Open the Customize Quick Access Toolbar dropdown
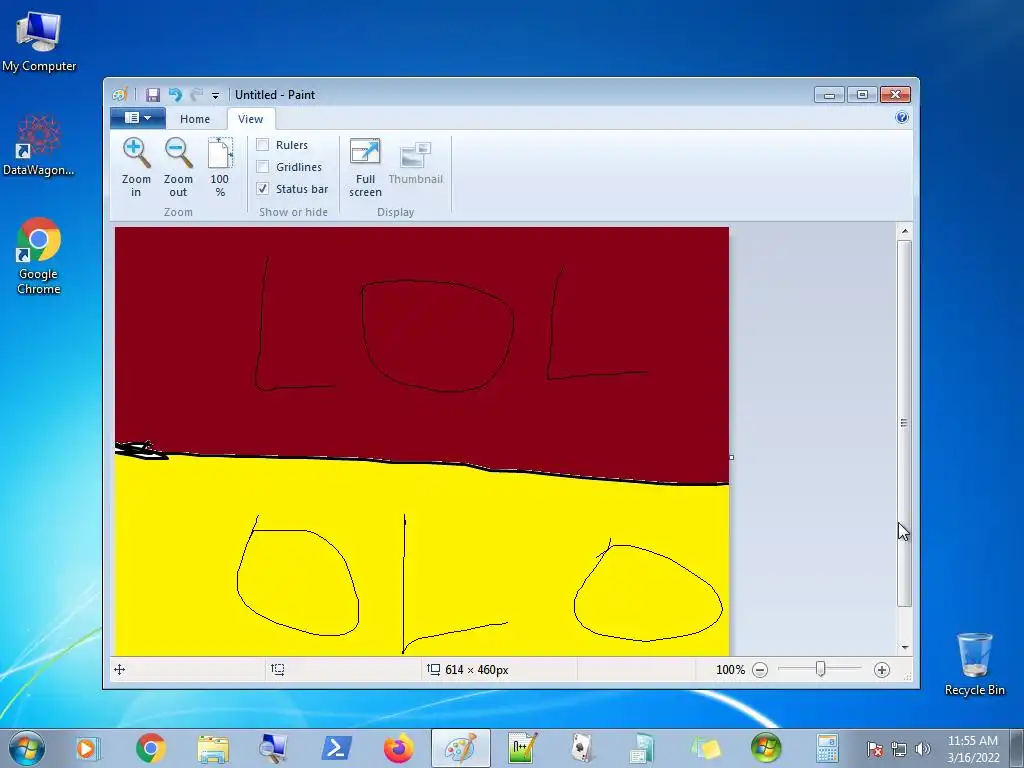 pos(216,95)
